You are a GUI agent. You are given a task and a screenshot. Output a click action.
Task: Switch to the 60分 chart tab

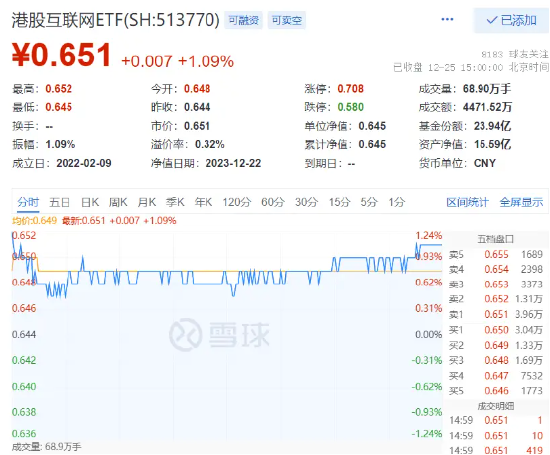coord(273,202)
